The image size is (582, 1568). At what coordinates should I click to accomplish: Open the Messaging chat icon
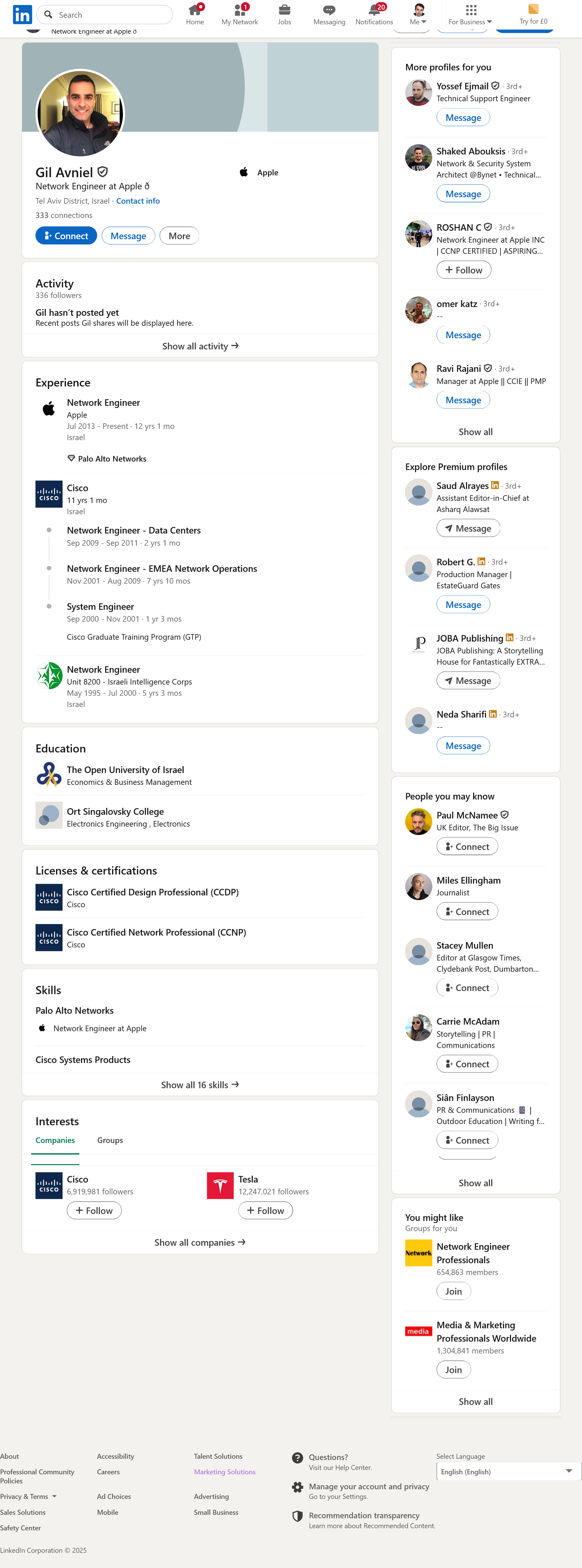coord(329,10)
